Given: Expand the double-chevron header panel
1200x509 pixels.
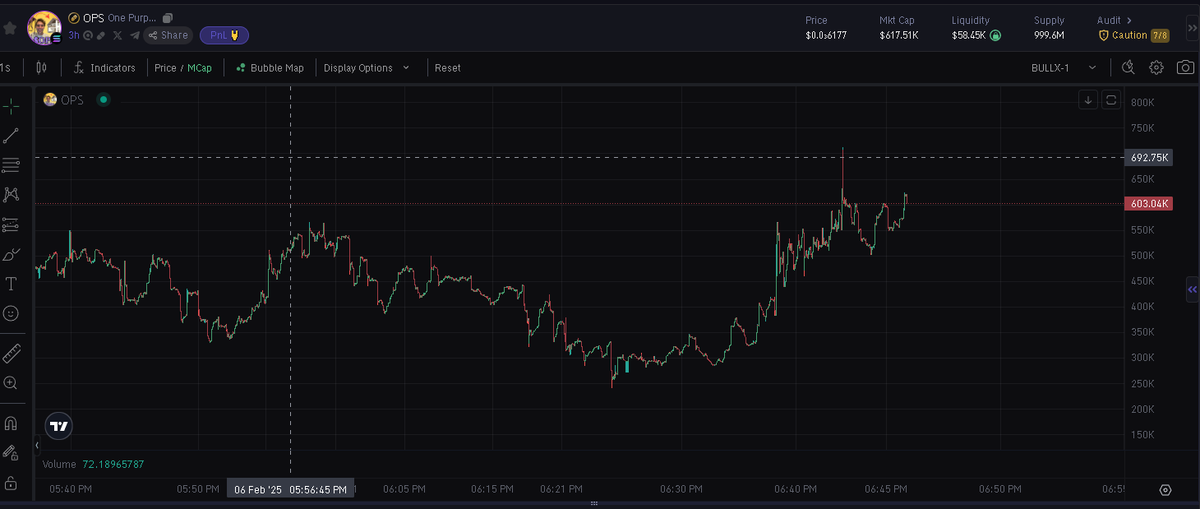Looking at the screenshot, I should [1193, 27].
